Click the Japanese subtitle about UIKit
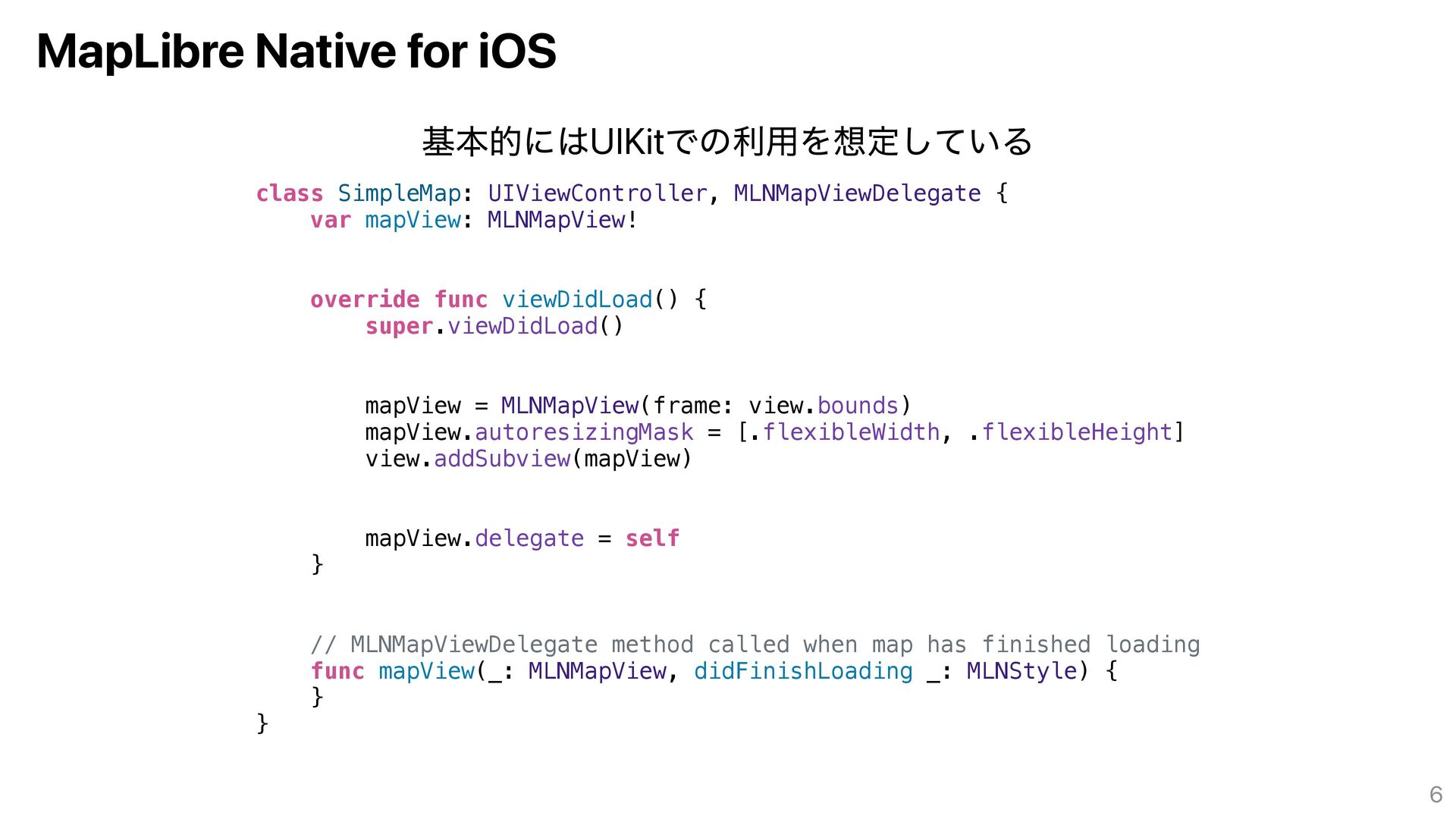1456x819 pixels. pyautogui.click(x=726, y=142)
